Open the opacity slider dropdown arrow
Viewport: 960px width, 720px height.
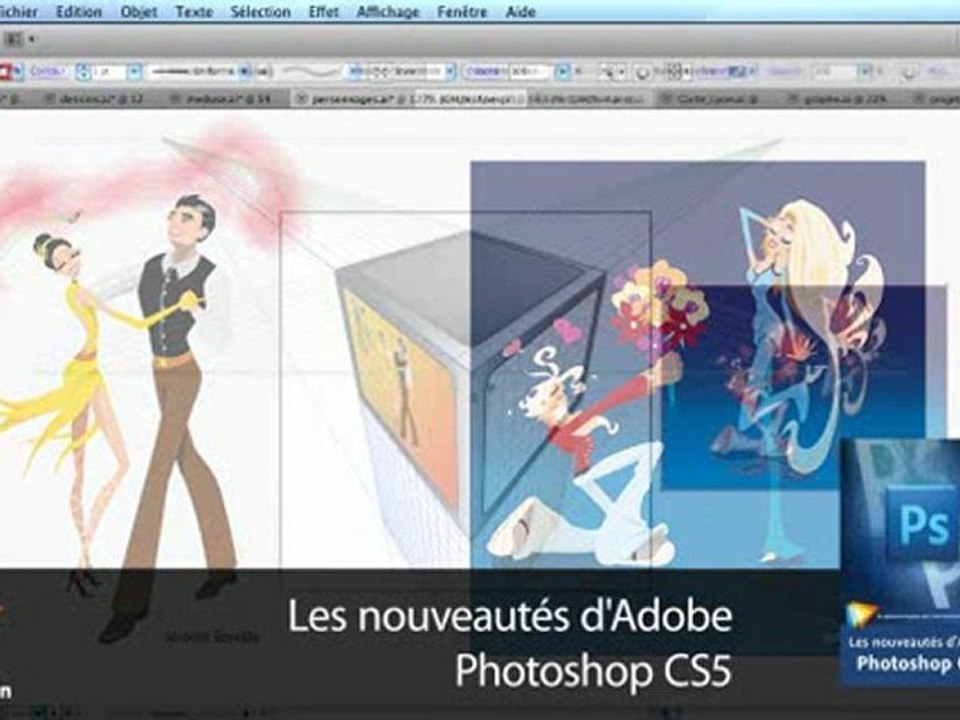tap(563, 72)
